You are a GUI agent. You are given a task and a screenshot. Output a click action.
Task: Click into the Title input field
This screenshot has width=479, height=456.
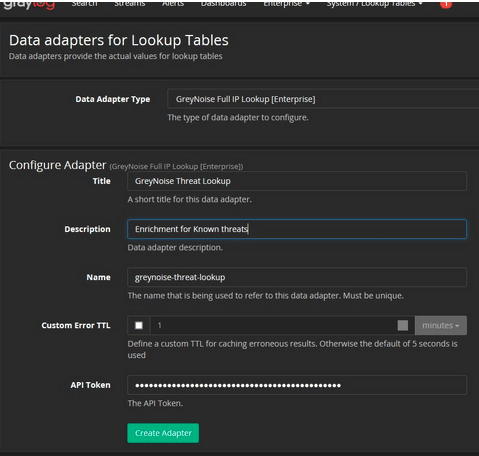pos(297,181)
